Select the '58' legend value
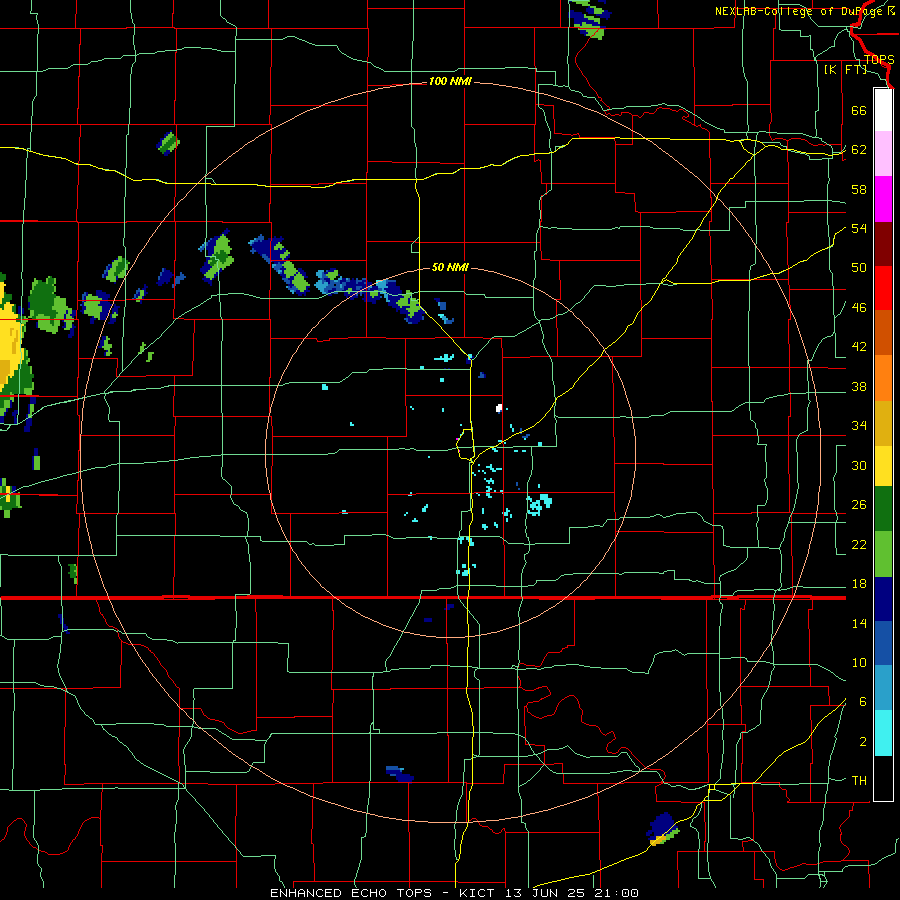The width and height of the screenshot is (900, 900). point(859,189)
